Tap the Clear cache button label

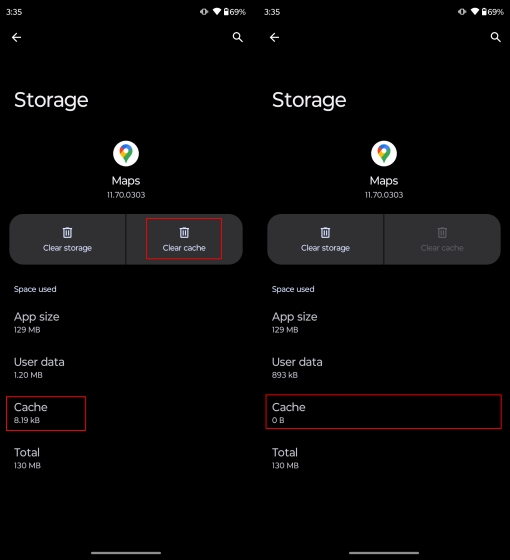184,248
